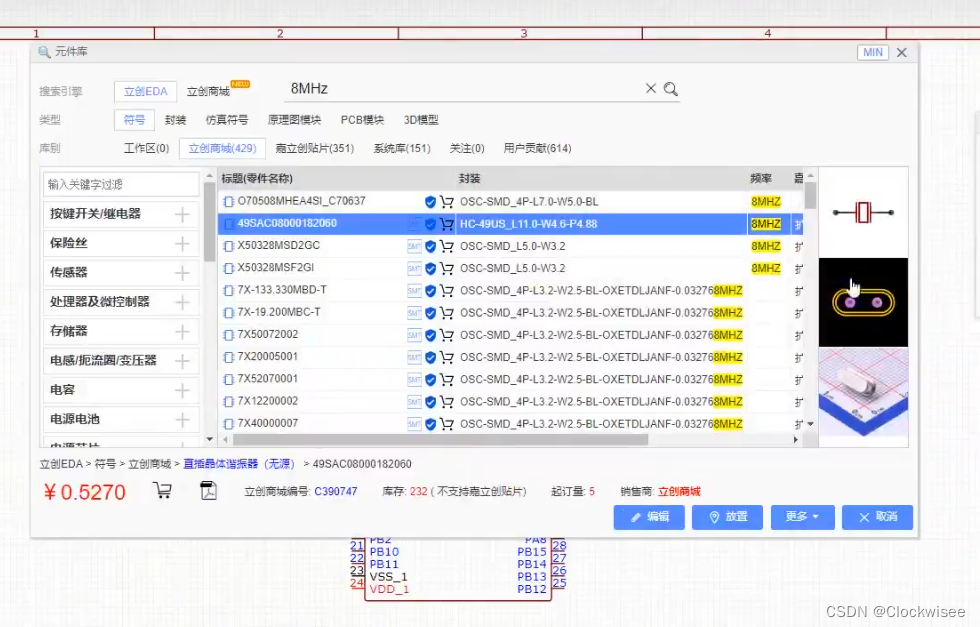Switch type to 仿真符号
Viewport: 980px width, 627px height.
(x=227, y=119)
